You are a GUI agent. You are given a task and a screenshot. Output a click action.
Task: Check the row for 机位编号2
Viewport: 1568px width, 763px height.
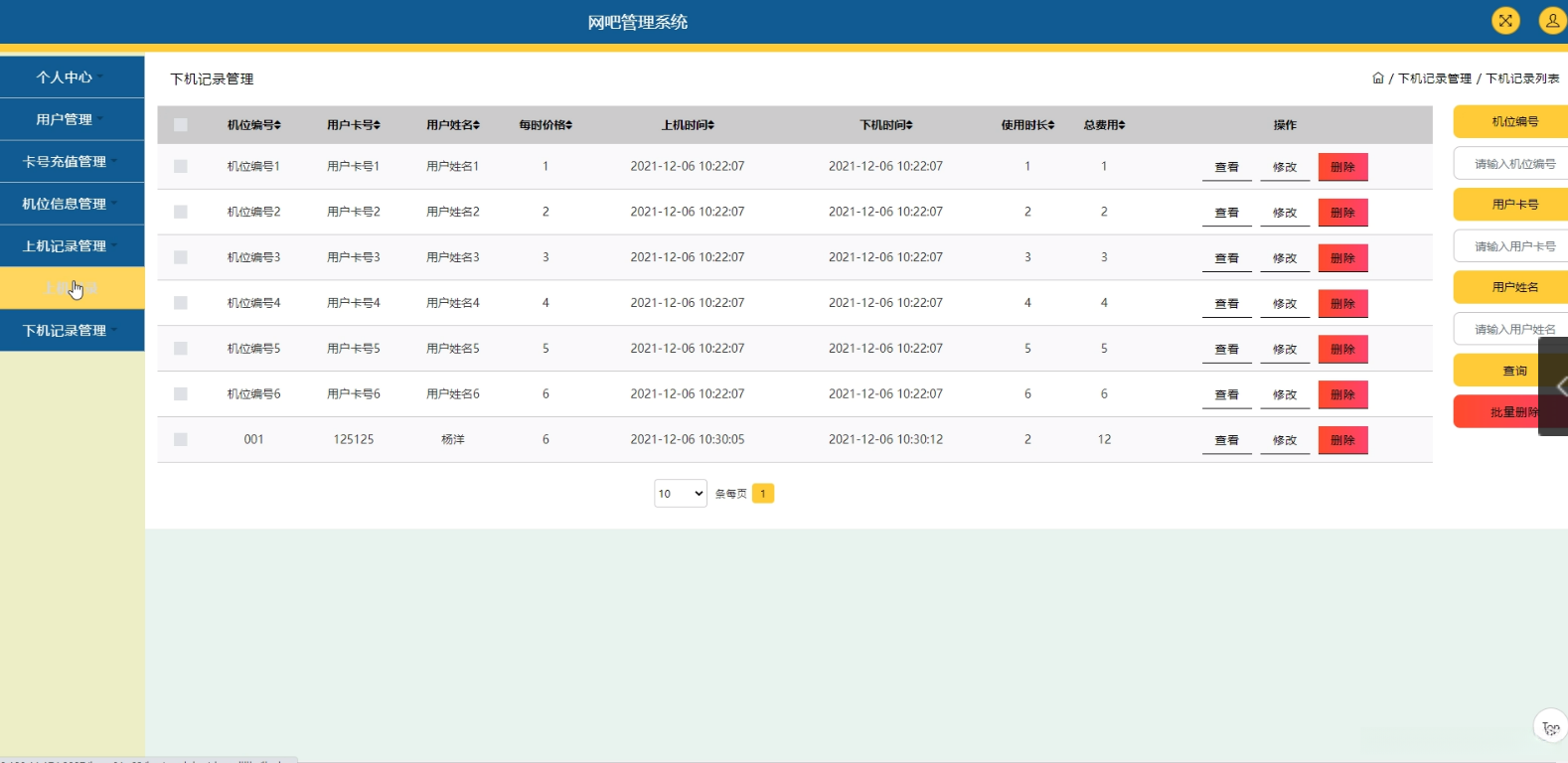[181, 212]
